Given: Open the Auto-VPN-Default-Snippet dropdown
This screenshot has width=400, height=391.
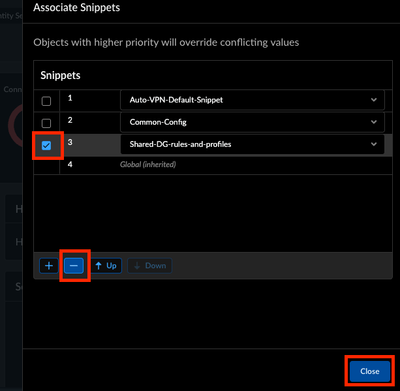Looking at the screenshot, I should (x=252, y=100).
